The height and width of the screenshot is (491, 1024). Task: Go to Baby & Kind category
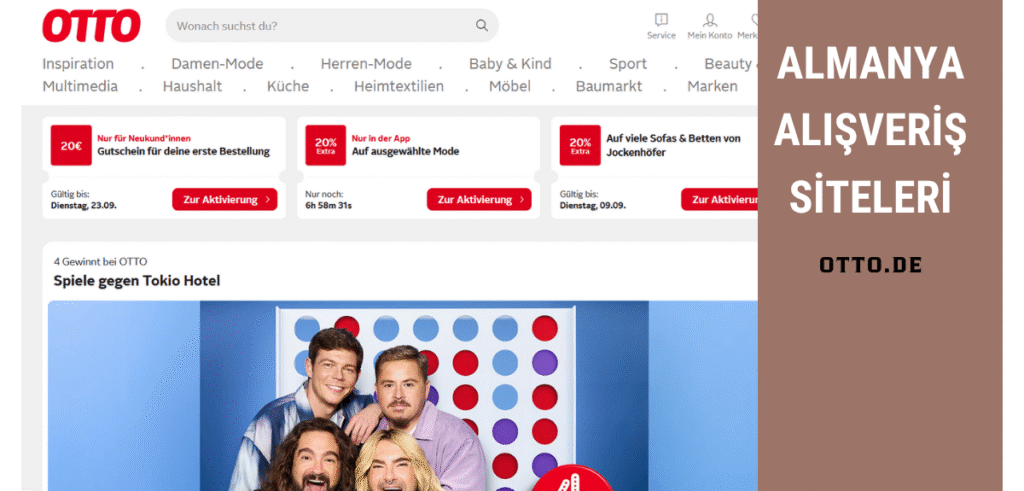pyautogui.click(x=510, y=64)
